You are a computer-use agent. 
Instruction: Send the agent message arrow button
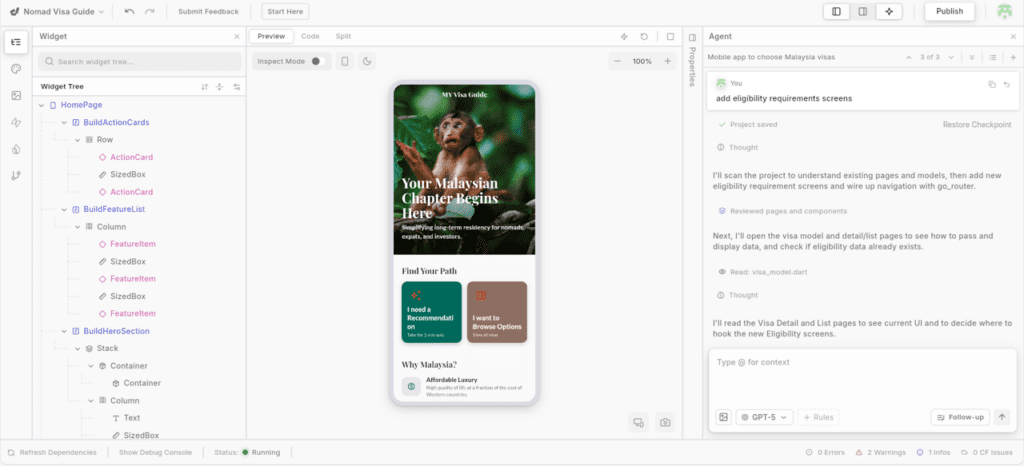pyautogui.click(x=1002, y=417)
